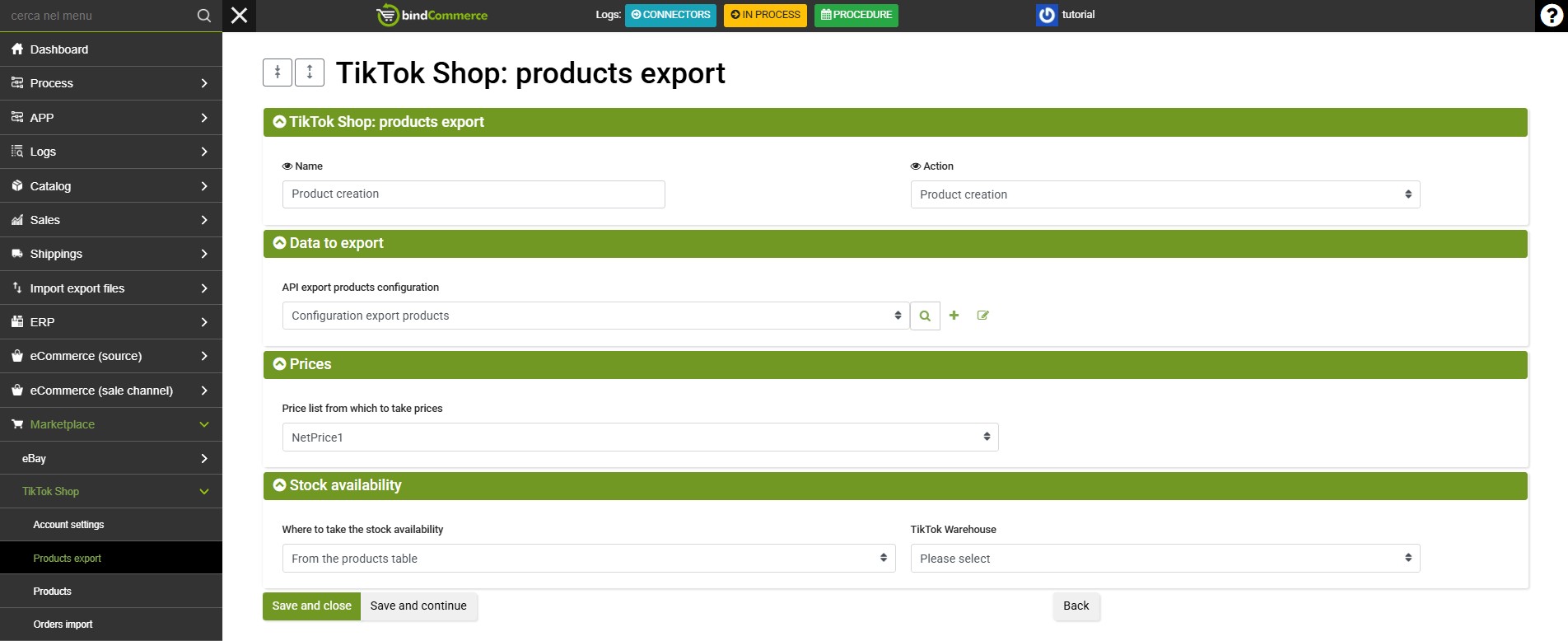Expand the eBay submenu chevron
1568x641 pixels.
tap(204, 458)
